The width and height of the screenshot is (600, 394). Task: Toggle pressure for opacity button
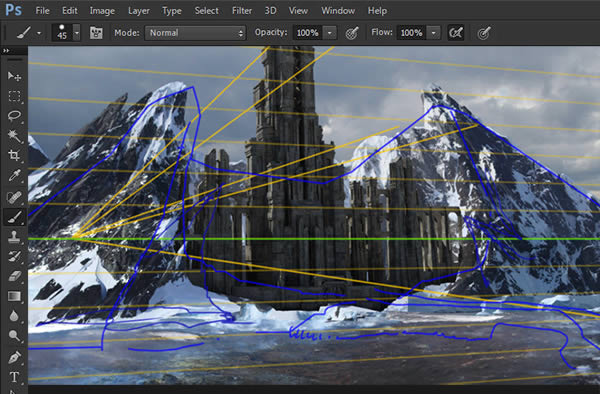352,33
